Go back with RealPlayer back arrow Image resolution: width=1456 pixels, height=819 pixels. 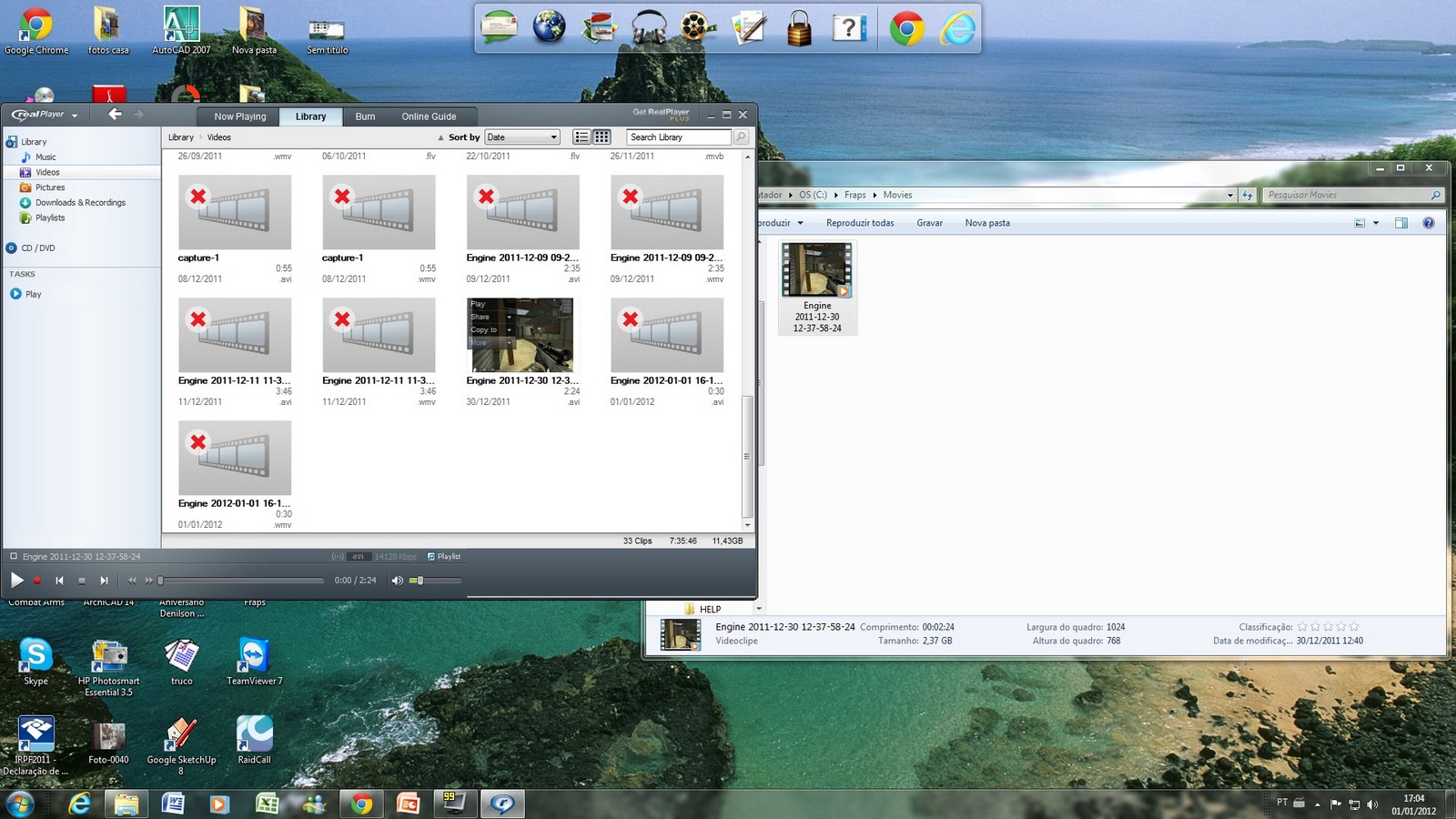[x=115, y=114]
